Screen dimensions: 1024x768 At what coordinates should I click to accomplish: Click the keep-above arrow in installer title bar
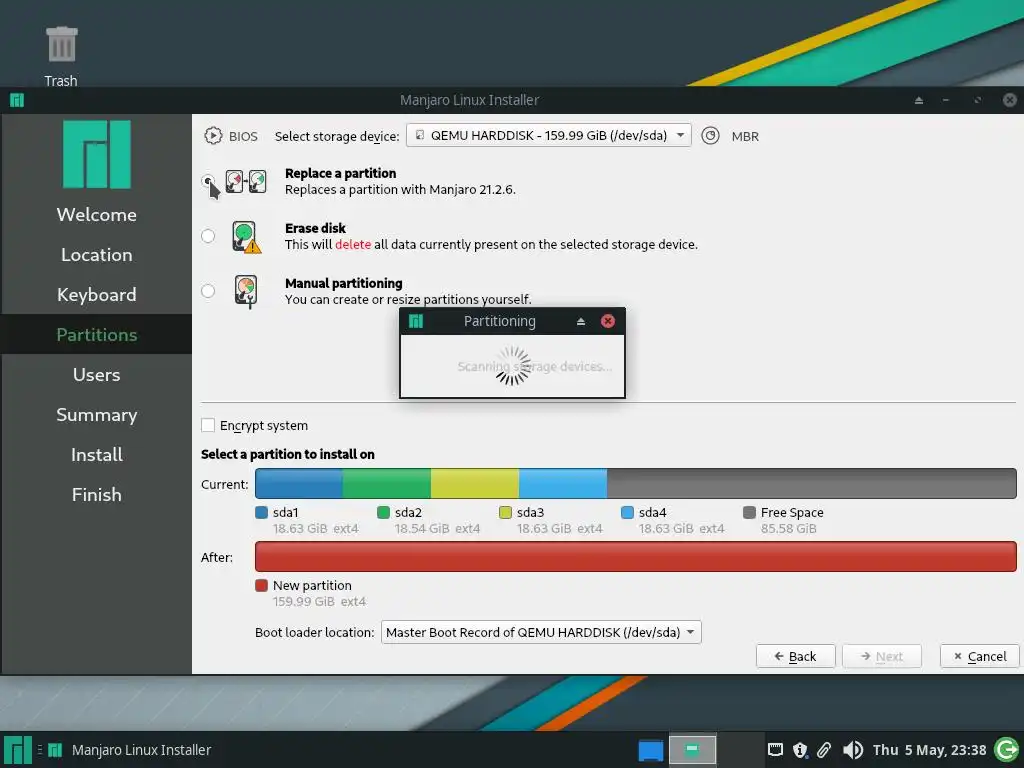[919, 100]
